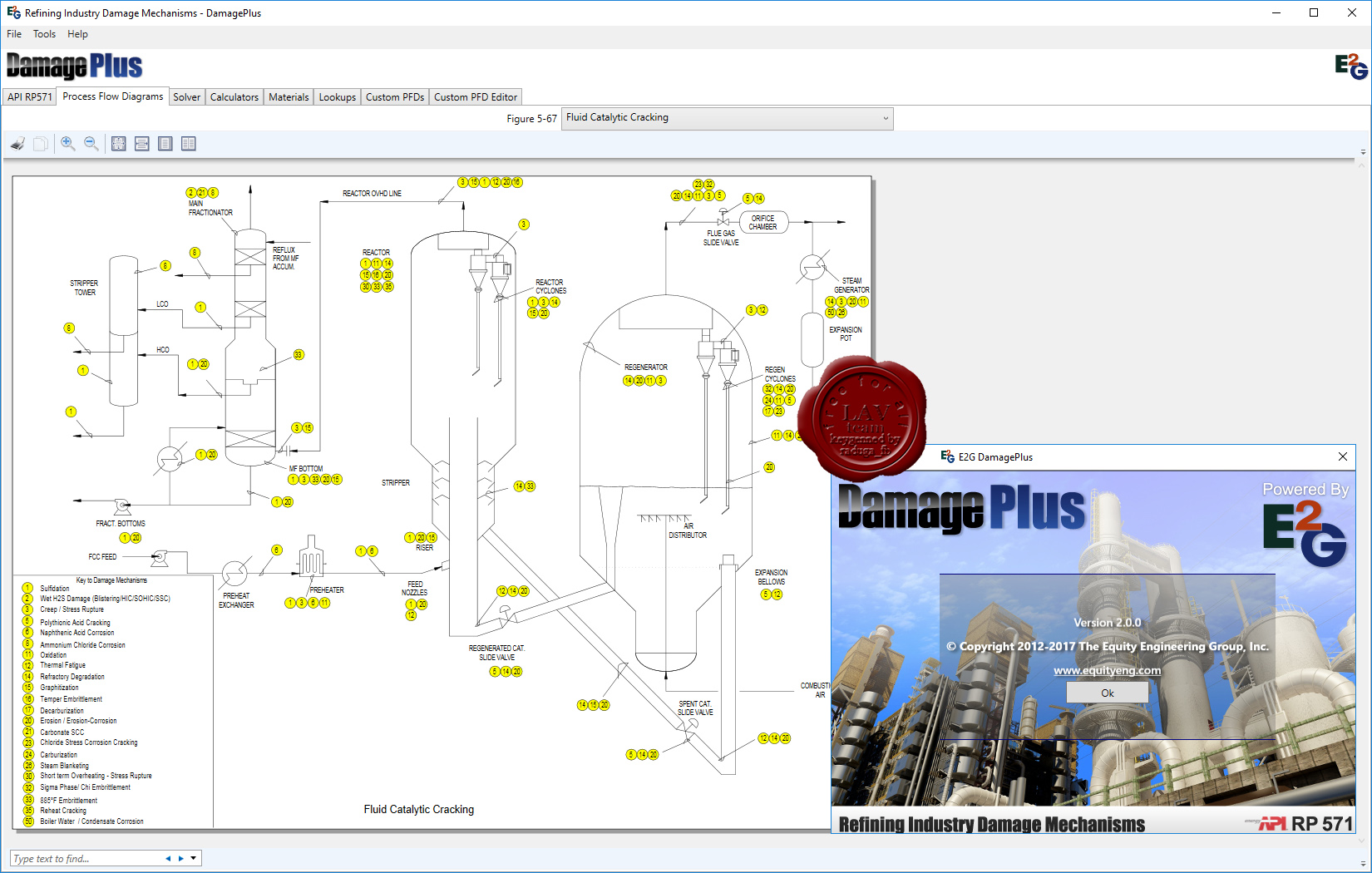
Task: Click the AIR DISTRIBUTOR label
Action: (x=688, y=530)
